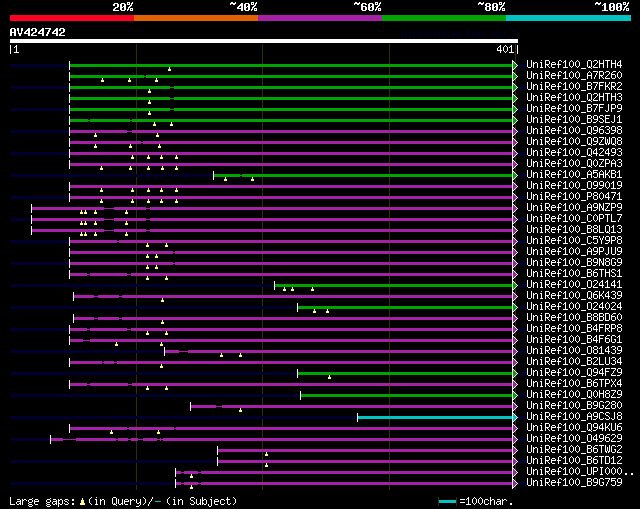Click the purple alignment bar of C0PTL7
640x509 pixels.
(x=272, y=220)
